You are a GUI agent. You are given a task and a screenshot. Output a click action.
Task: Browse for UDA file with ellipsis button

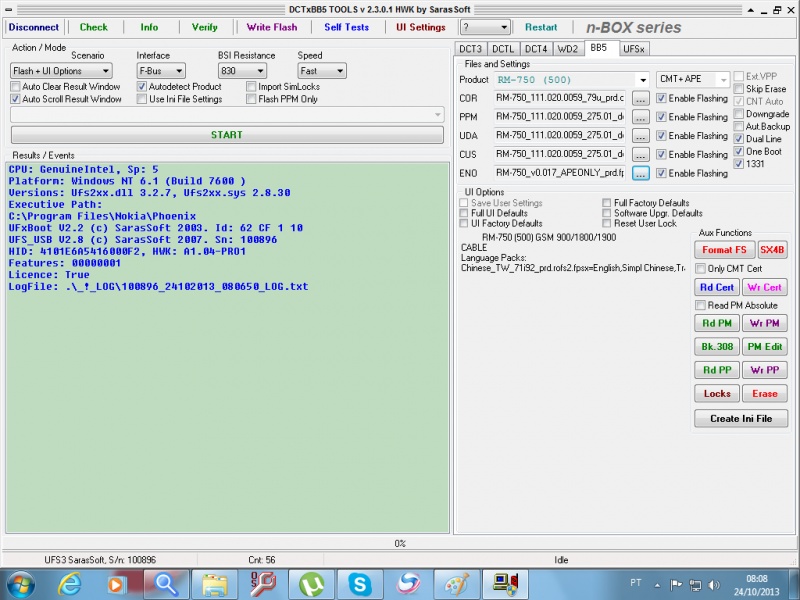(x=640, y=136)
